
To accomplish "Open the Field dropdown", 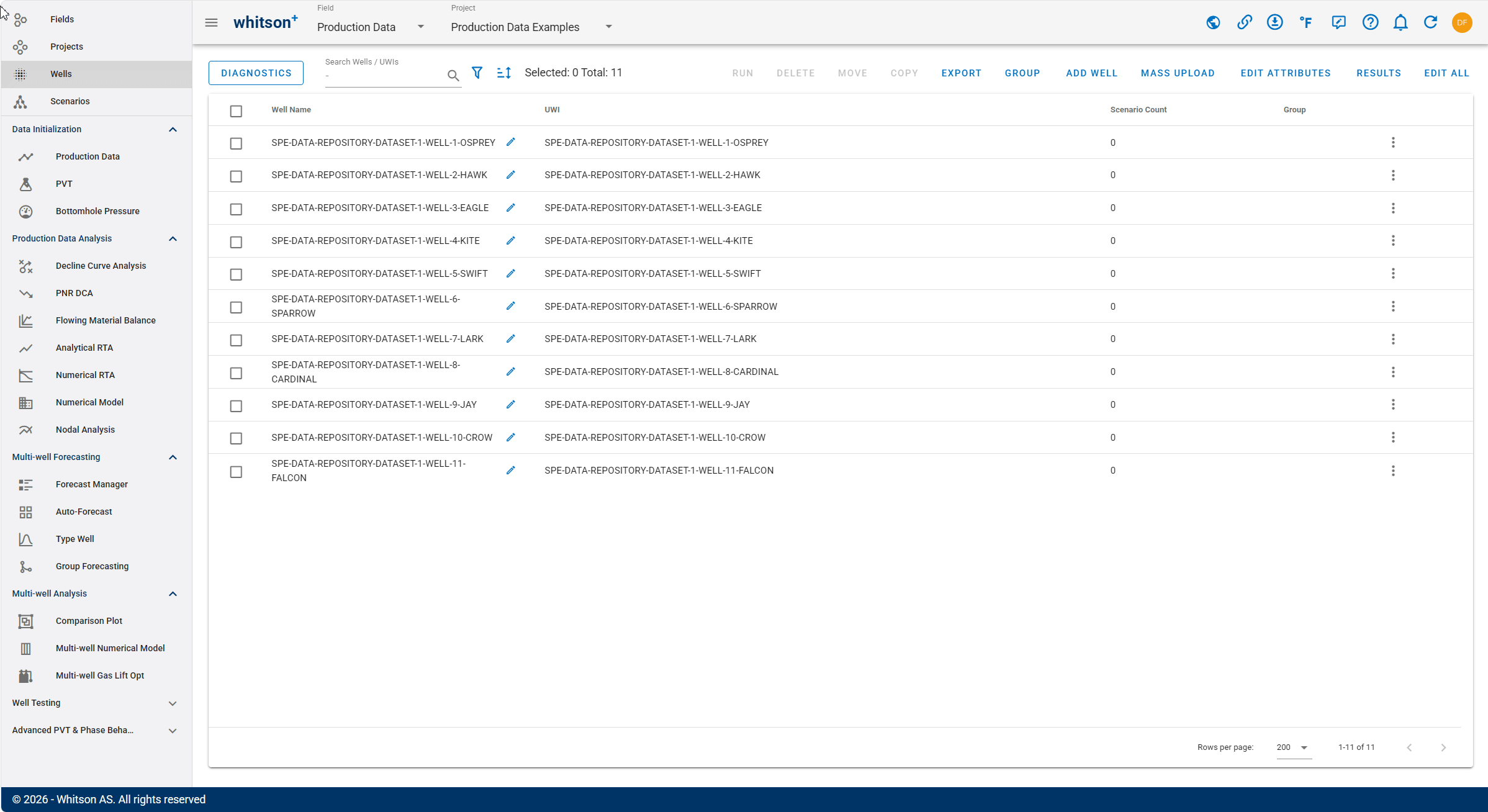I will pyautogui.click(x=371, y=27).
